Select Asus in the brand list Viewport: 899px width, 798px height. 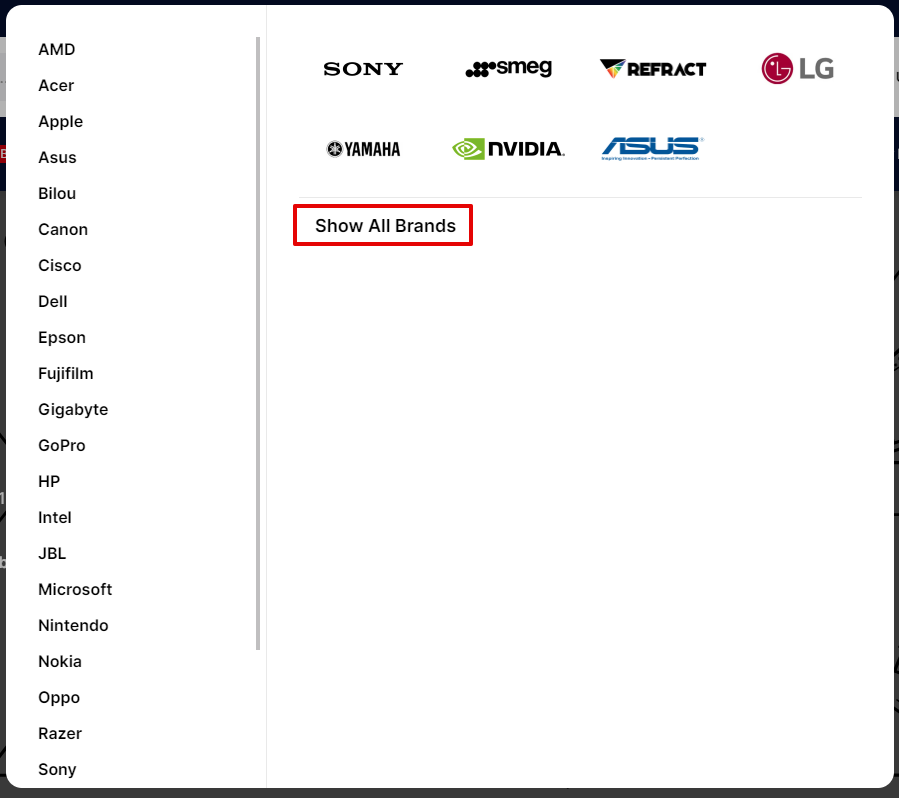coord(57,158)
